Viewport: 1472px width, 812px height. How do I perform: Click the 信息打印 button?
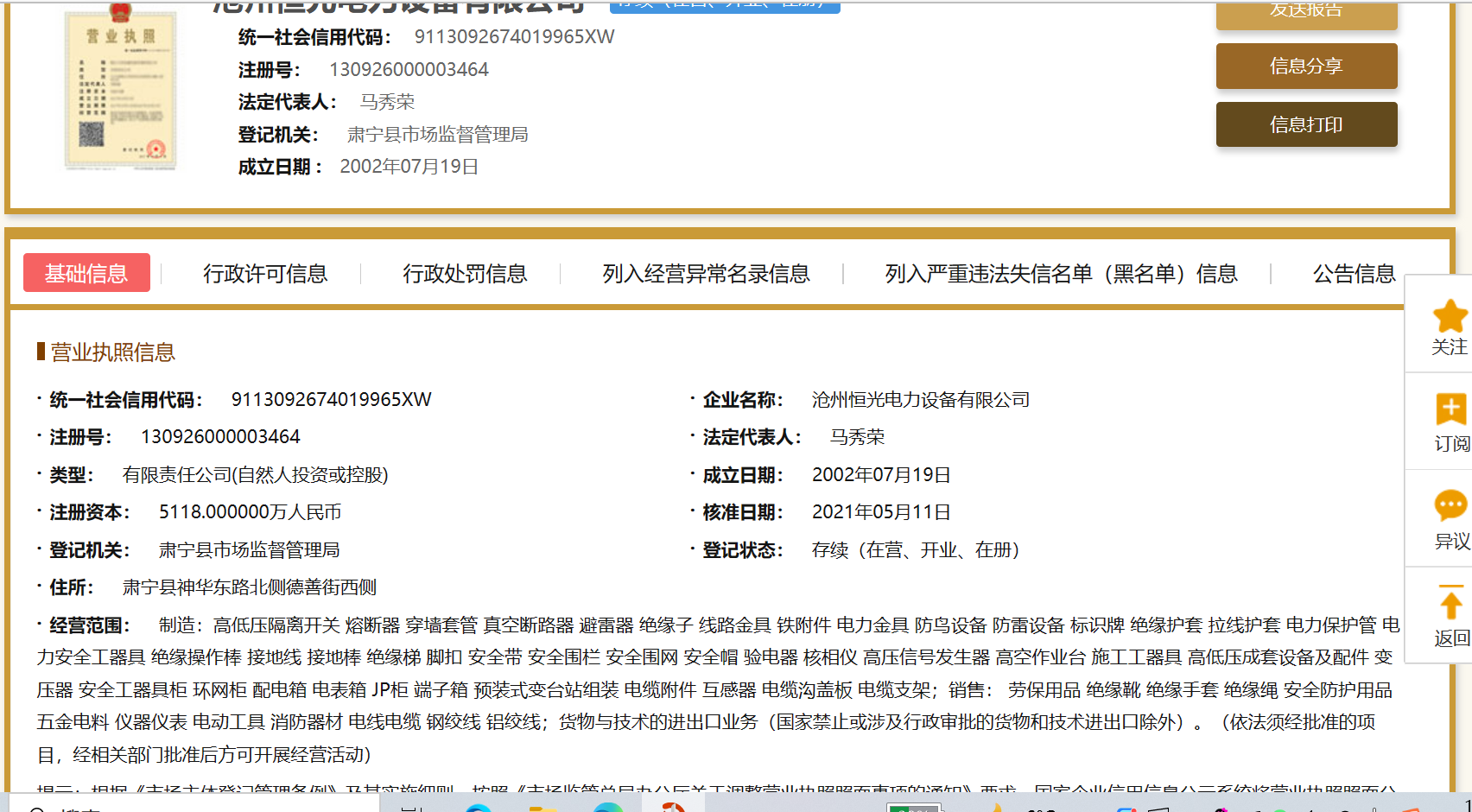pyautogui.click(x=1306, y=124)
